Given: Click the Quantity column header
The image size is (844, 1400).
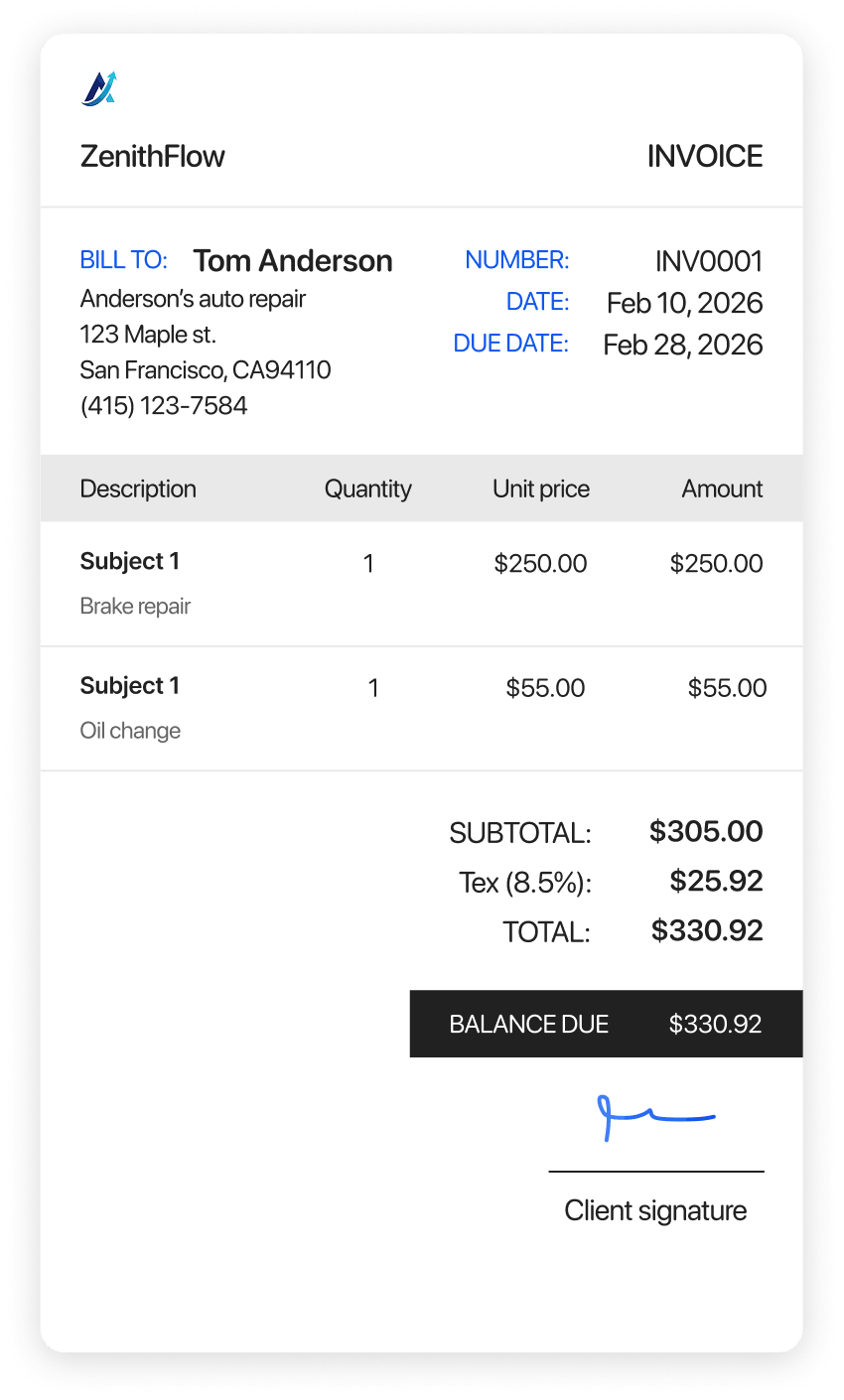Looking at the screenshot, I should pos(367,489).
